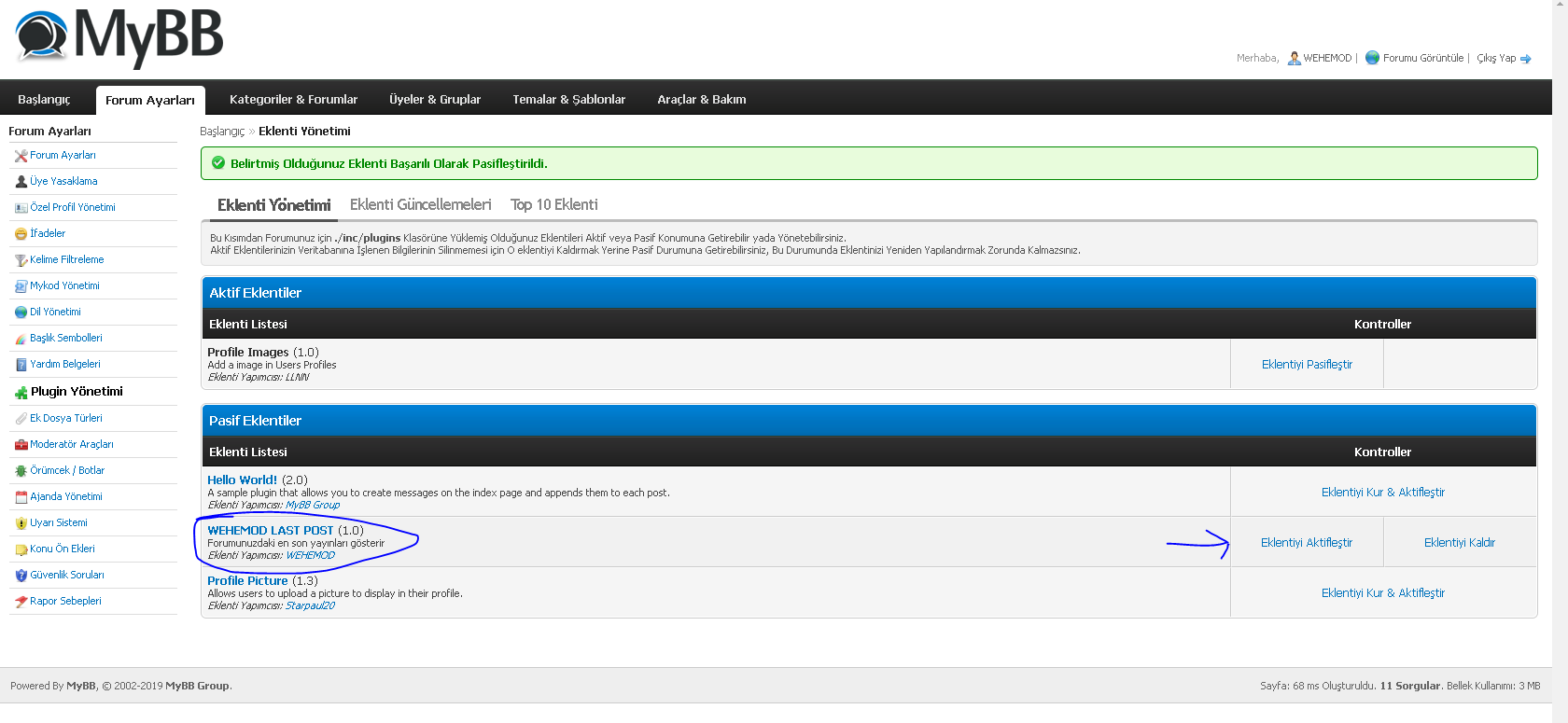
Task: Open the MyBB link in the footer
Action: [81, 687]
